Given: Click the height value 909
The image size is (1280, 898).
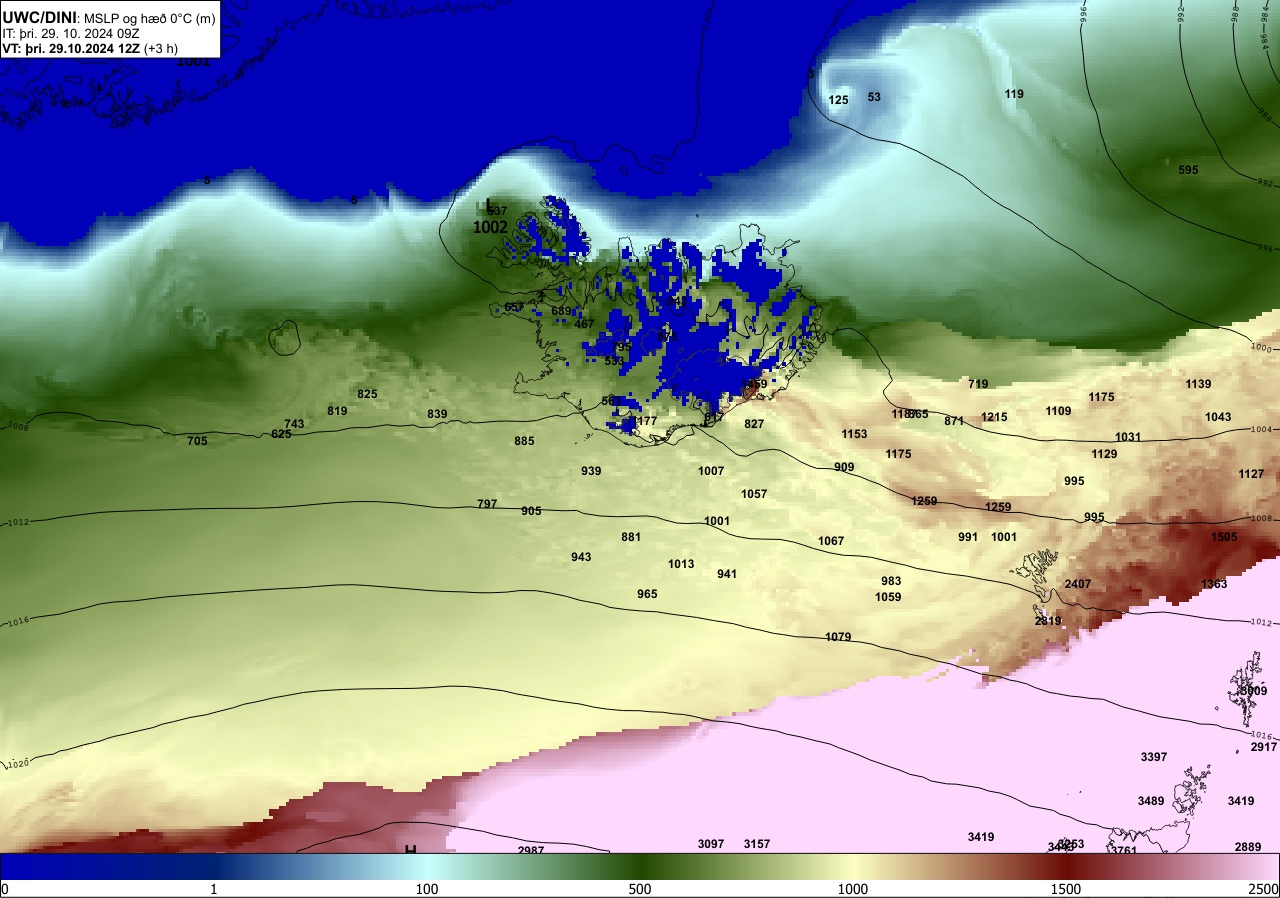Looking at the screenshot, I should [844, 467].
